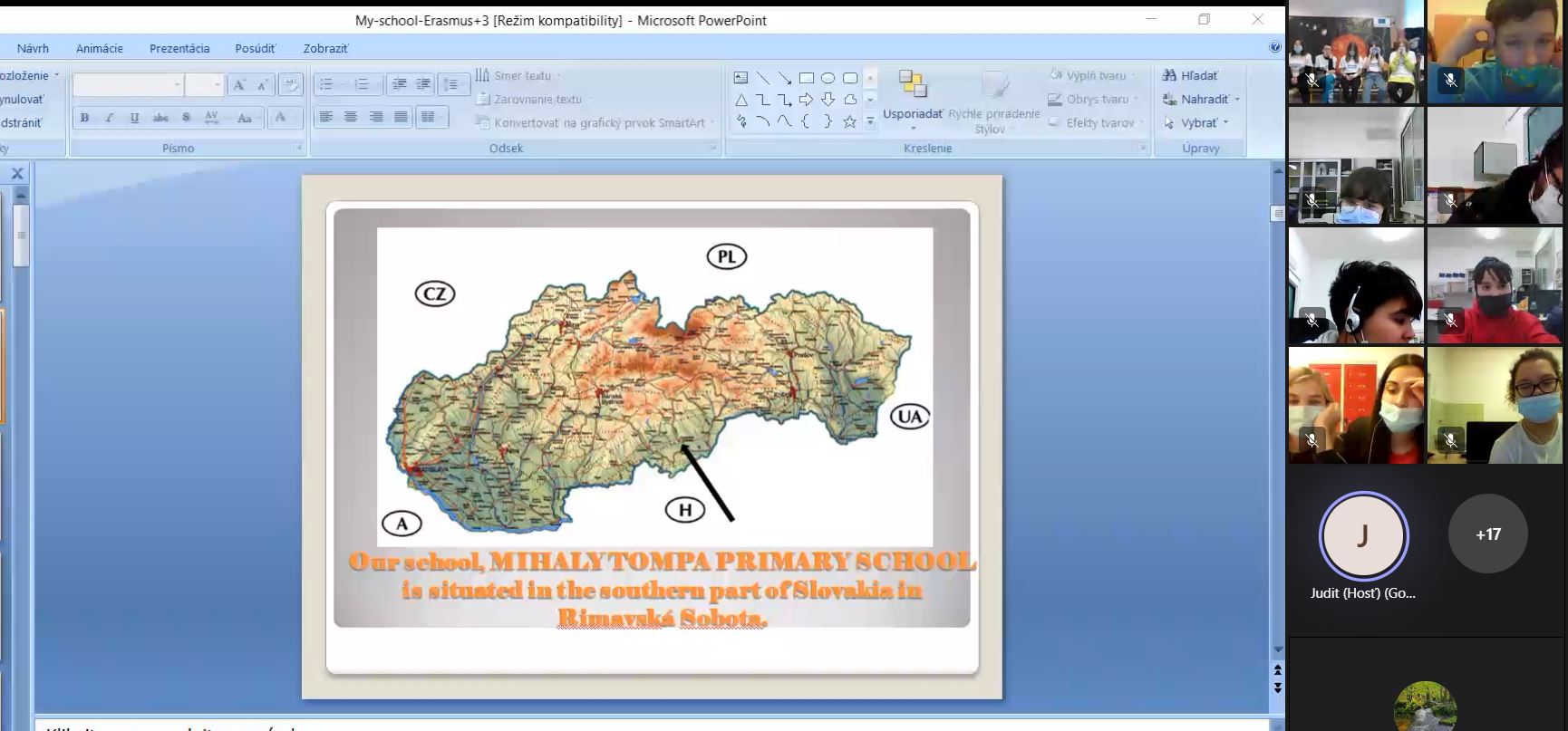The width and height of the screenshot is (1568, 731).
Task: Pick the five-point star shape
Action: [849, 121]
